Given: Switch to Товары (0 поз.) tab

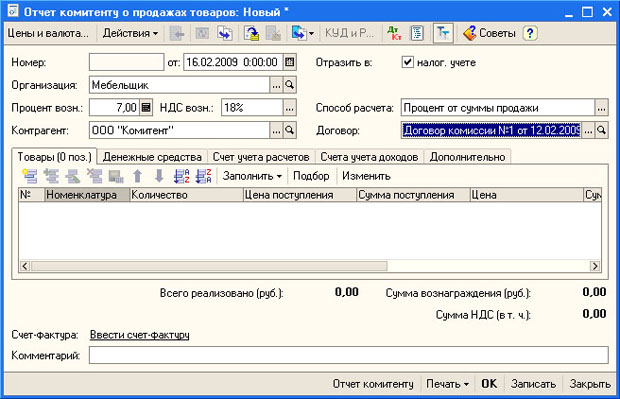Looking at the screenshot, I should click(54, 157).
